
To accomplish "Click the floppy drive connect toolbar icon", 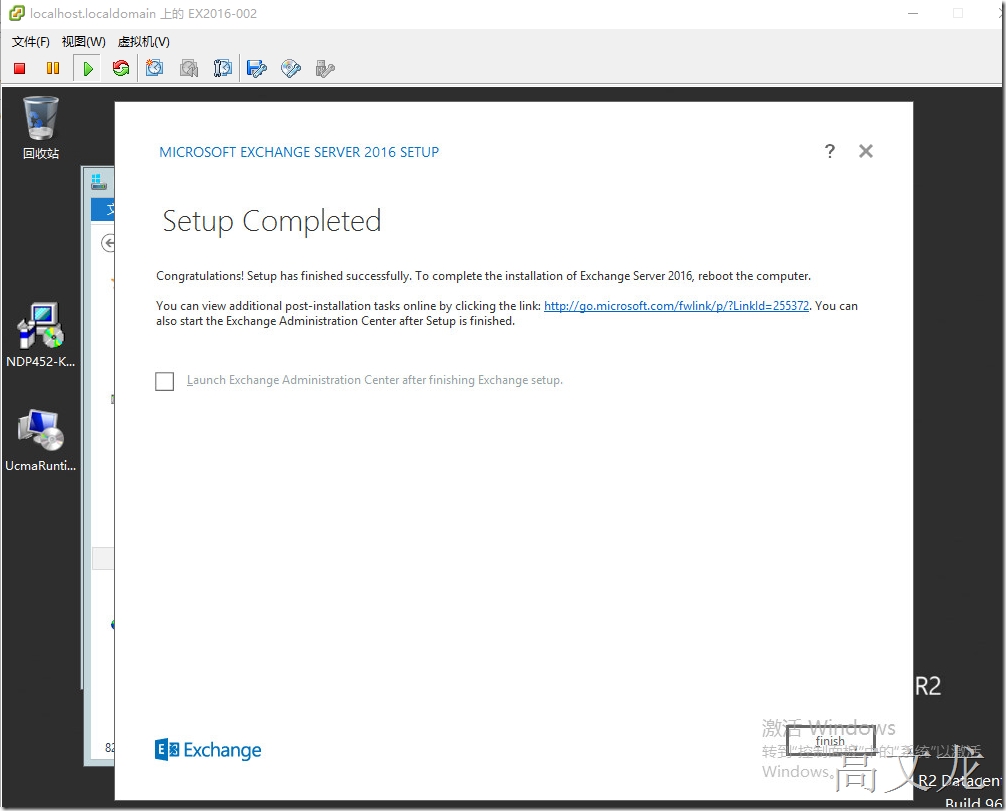I will click(x=257, y=68).
